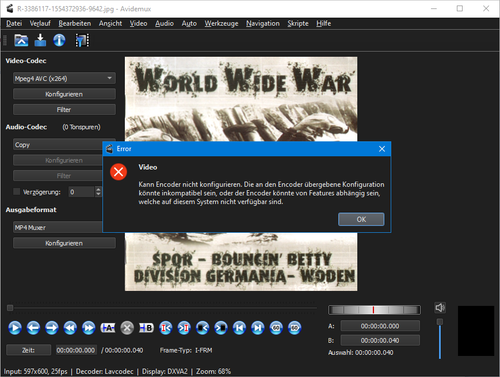Open the Audio-Codec Copy dropdown

pyautogui.click(x=58, y=145)
